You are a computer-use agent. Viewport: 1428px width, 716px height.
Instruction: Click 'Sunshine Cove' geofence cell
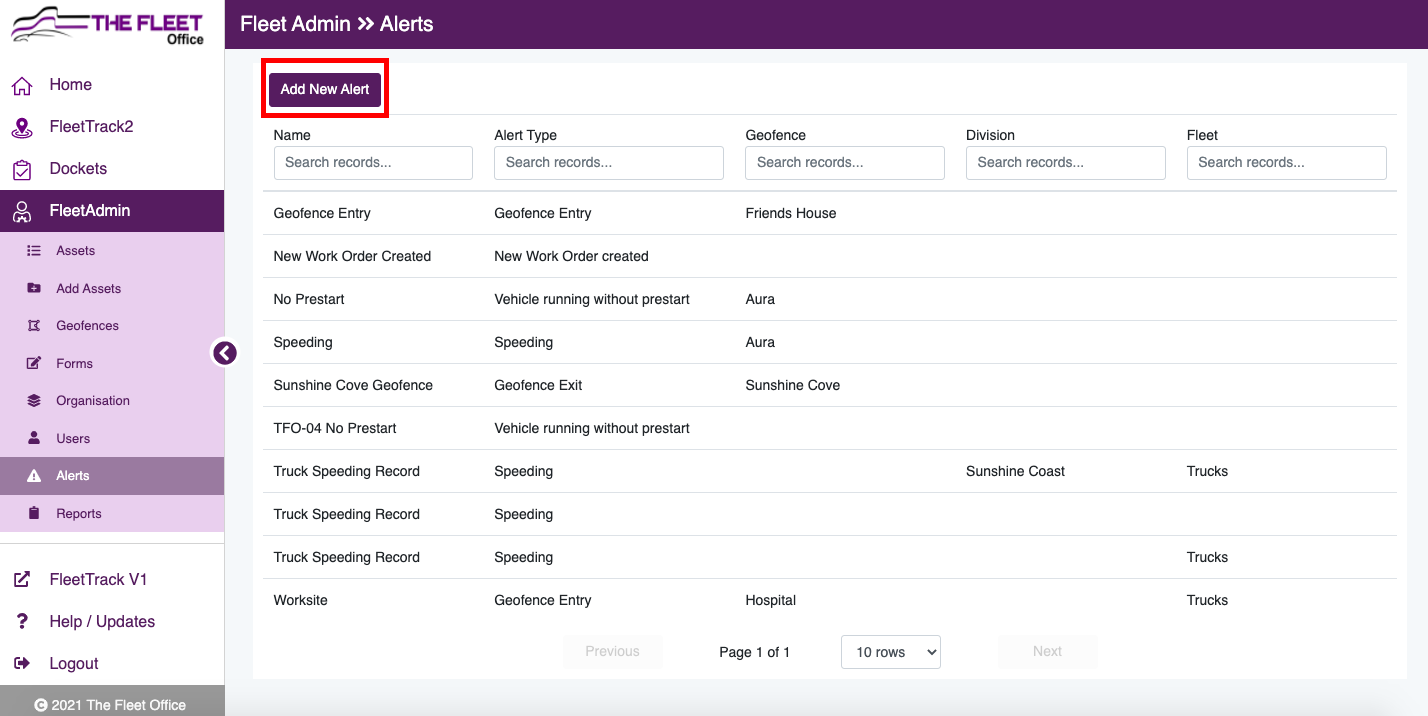pyautogui.click(x=793, y=385)
